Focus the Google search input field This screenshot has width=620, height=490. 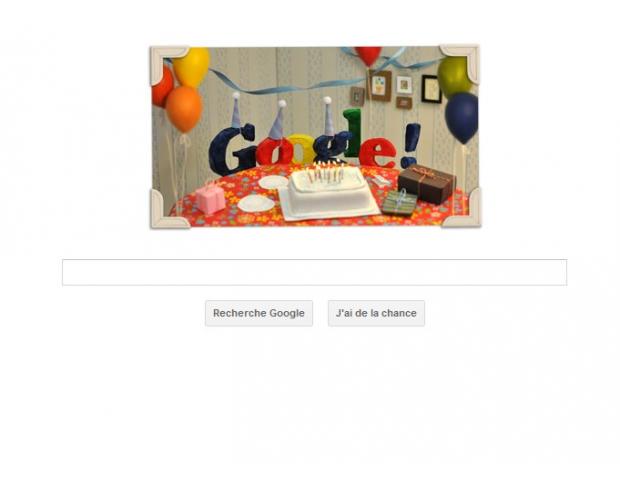coord(314,272)
